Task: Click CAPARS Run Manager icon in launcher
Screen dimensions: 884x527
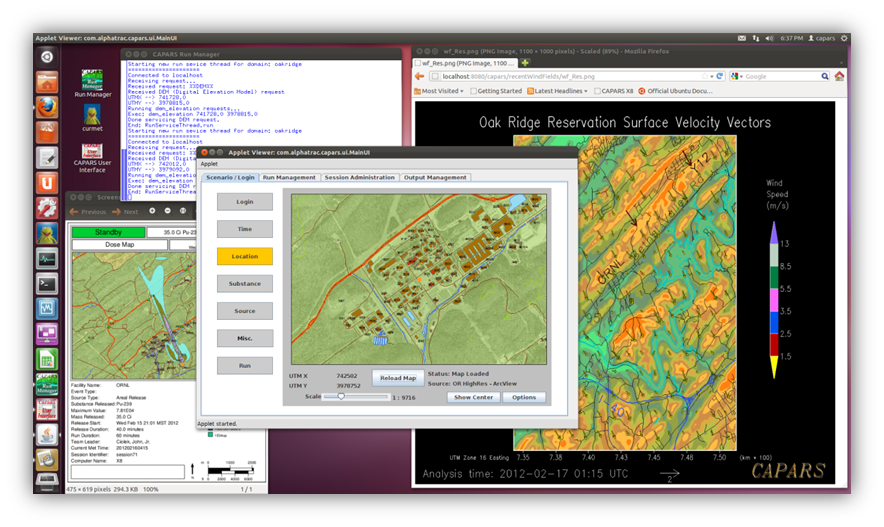Action: tap(47, 384)
